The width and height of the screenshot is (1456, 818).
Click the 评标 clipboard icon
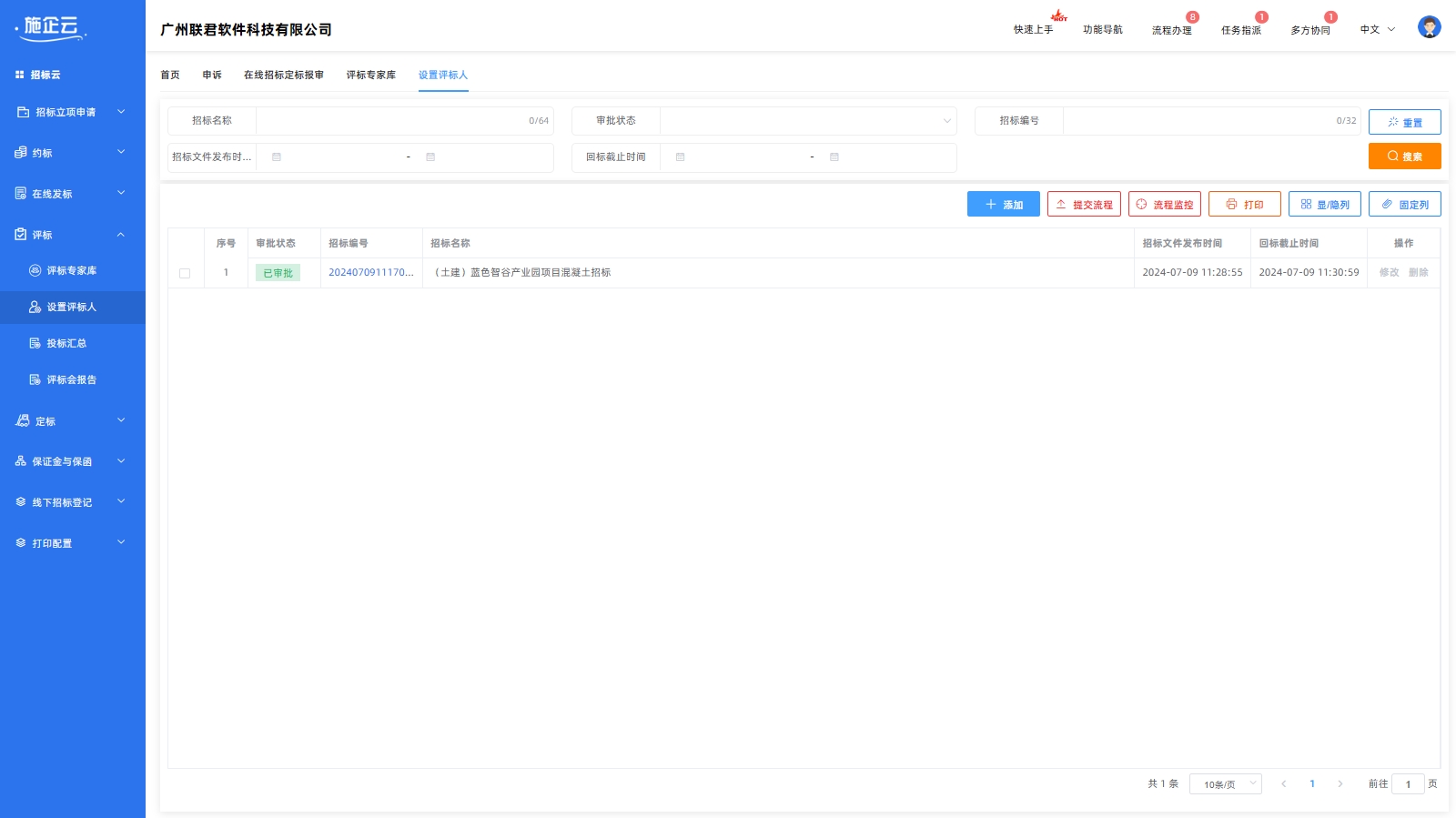pos(20,235)
